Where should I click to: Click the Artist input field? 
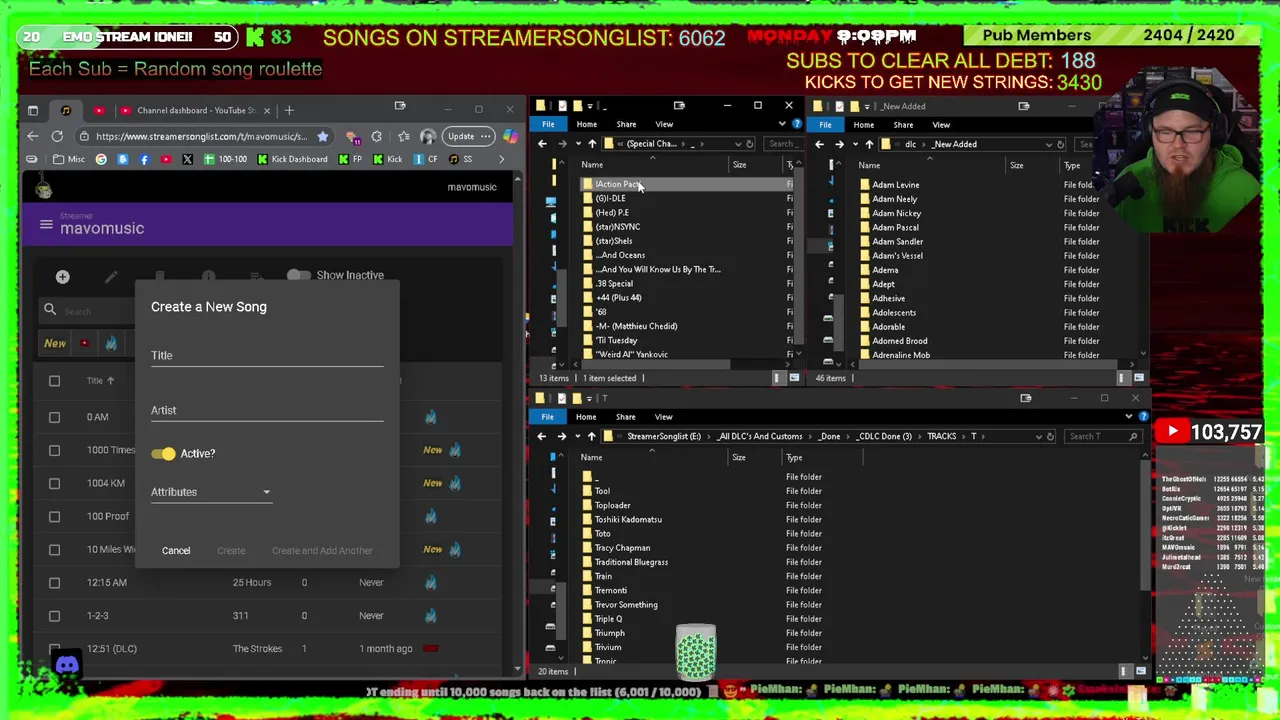(x=267, y=410)
